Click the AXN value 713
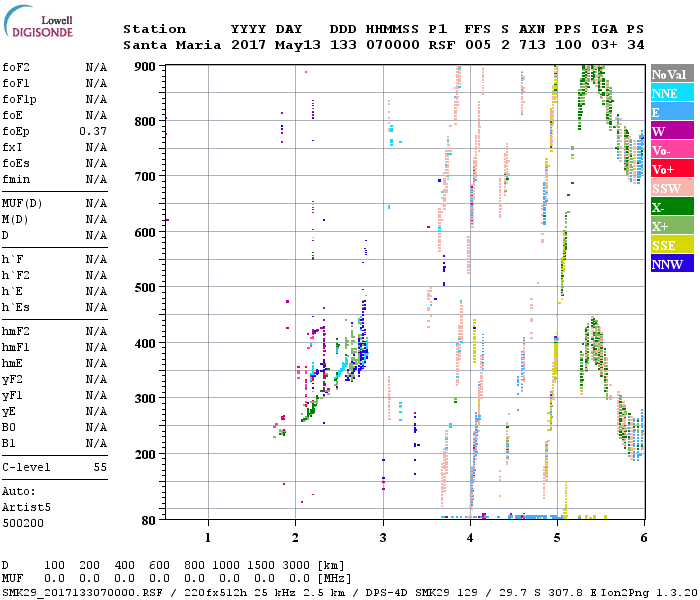The width and height of the screenshot is (700, 600). [532, 46]
